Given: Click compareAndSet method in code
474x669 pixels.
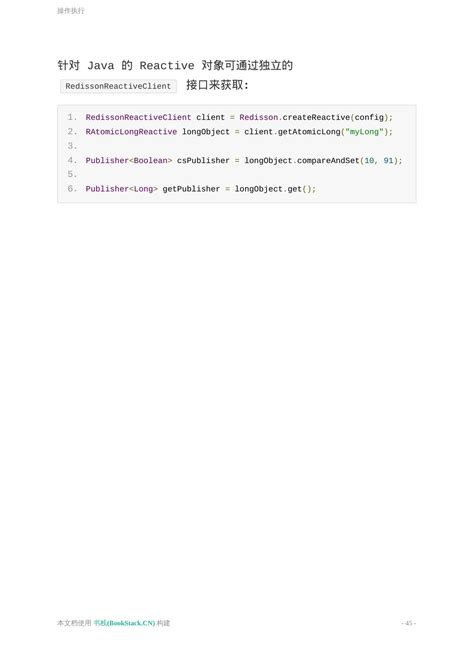Looking at the screenshot, I should click(x=328, y=160).
